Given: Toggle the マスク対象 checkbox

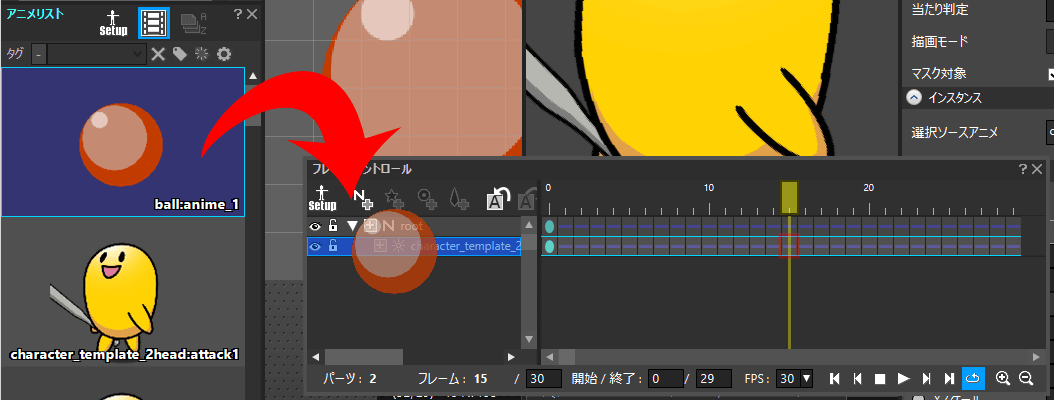Looking at the screenshot, I should point(1051,73).
